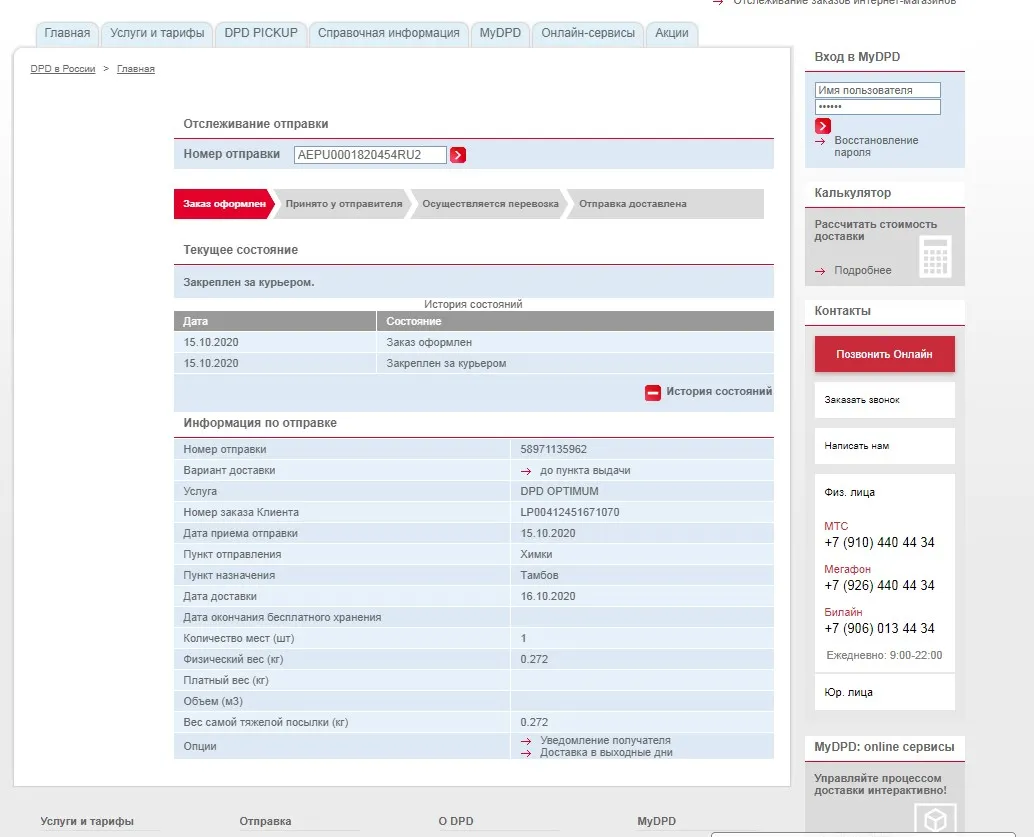
Task: Click Дата column header
Action: click(274, 321)
